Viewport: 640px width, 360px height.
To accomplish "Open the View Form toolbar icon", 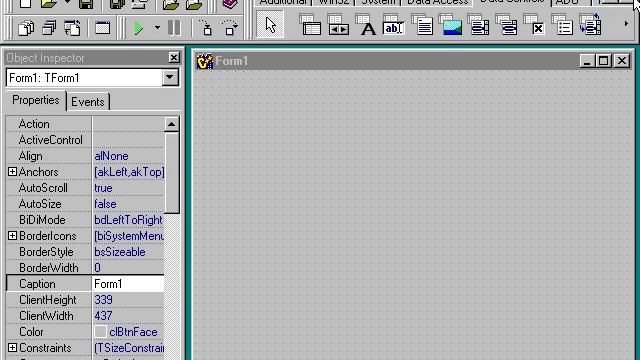I will (x=49, y=28).
